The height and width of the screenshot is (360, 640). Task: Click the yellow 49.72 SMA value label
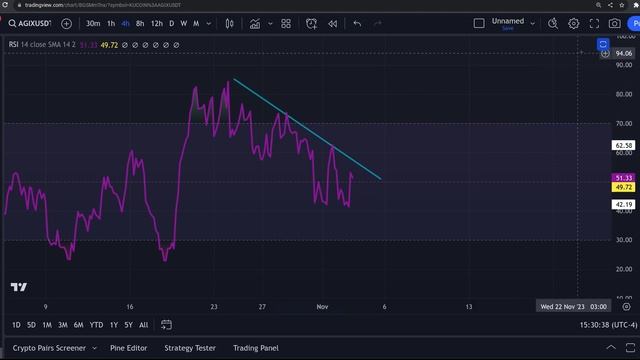click(x=623, y=187)
